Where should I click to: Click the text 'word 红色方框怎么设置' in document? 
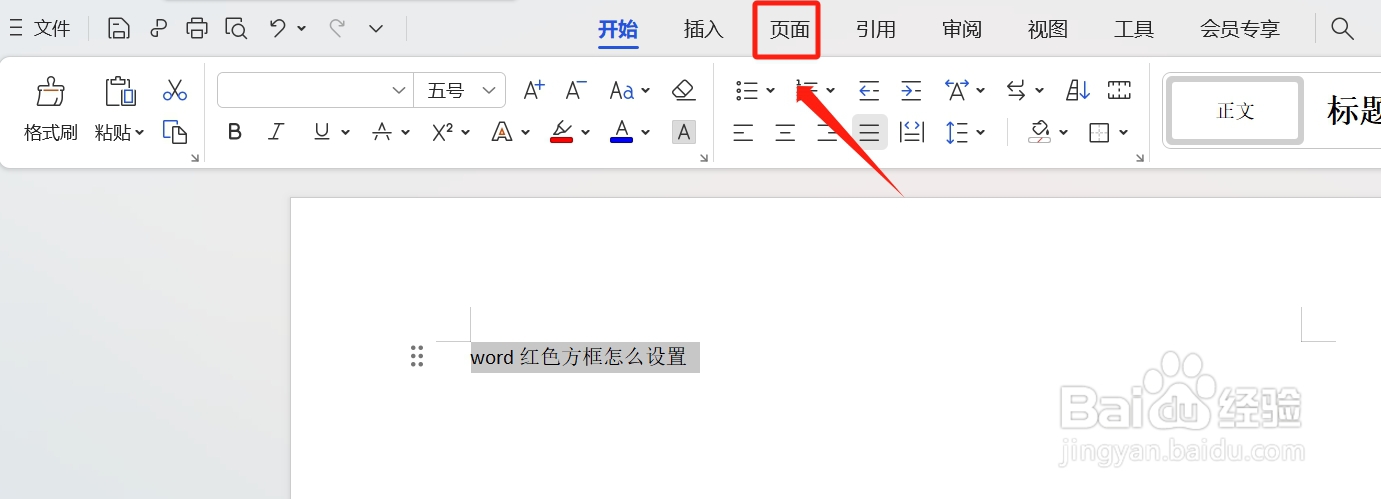coord(579,356)
